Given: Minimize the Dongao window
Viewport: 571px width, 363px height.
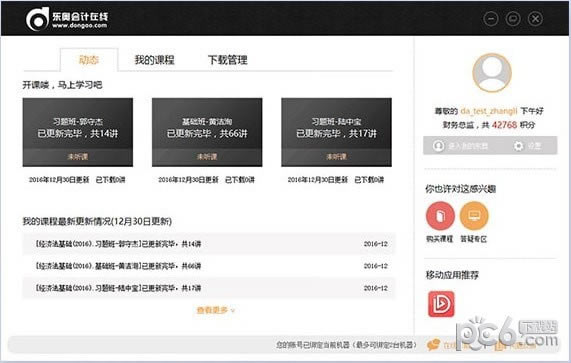Looking at the screenshot, I should 491,19.
